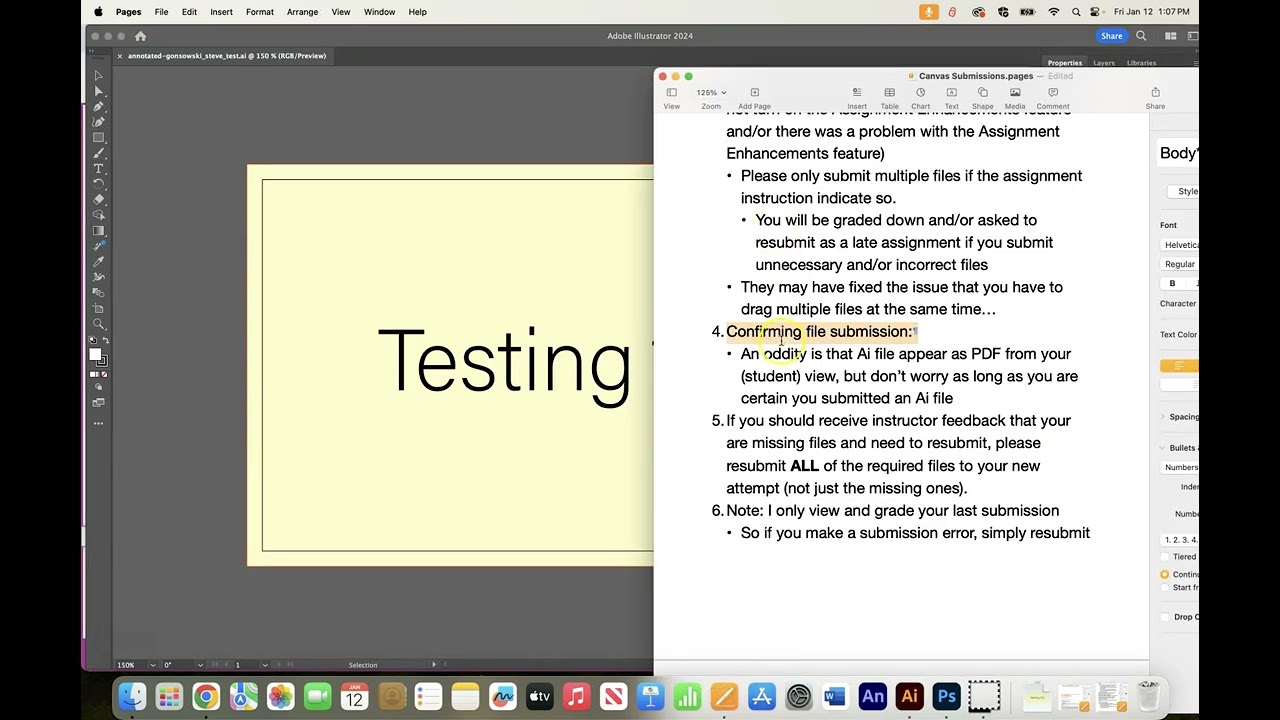Open the Numbers list type dropdown
The width and height of the screenshot is (1280, 720).
point(1180,467)
